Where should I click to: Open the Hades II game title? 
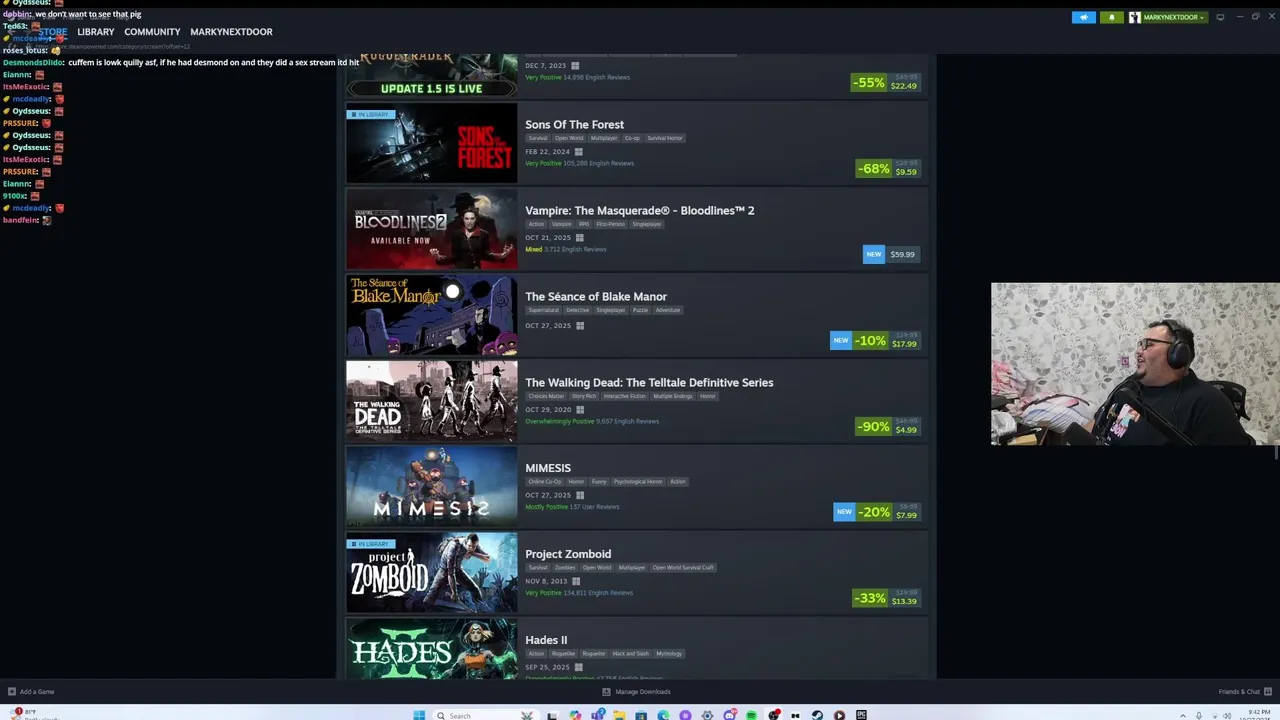pyautogui.click(x=546, y=640)
